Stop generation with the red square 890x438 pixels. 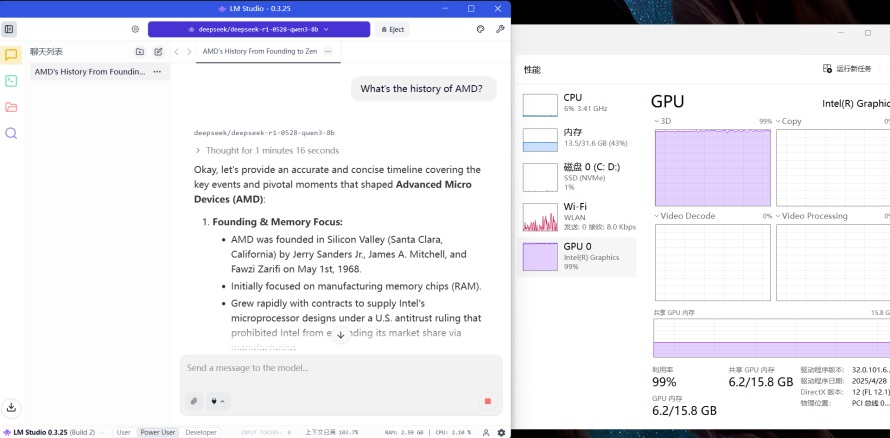click(487, 401)
